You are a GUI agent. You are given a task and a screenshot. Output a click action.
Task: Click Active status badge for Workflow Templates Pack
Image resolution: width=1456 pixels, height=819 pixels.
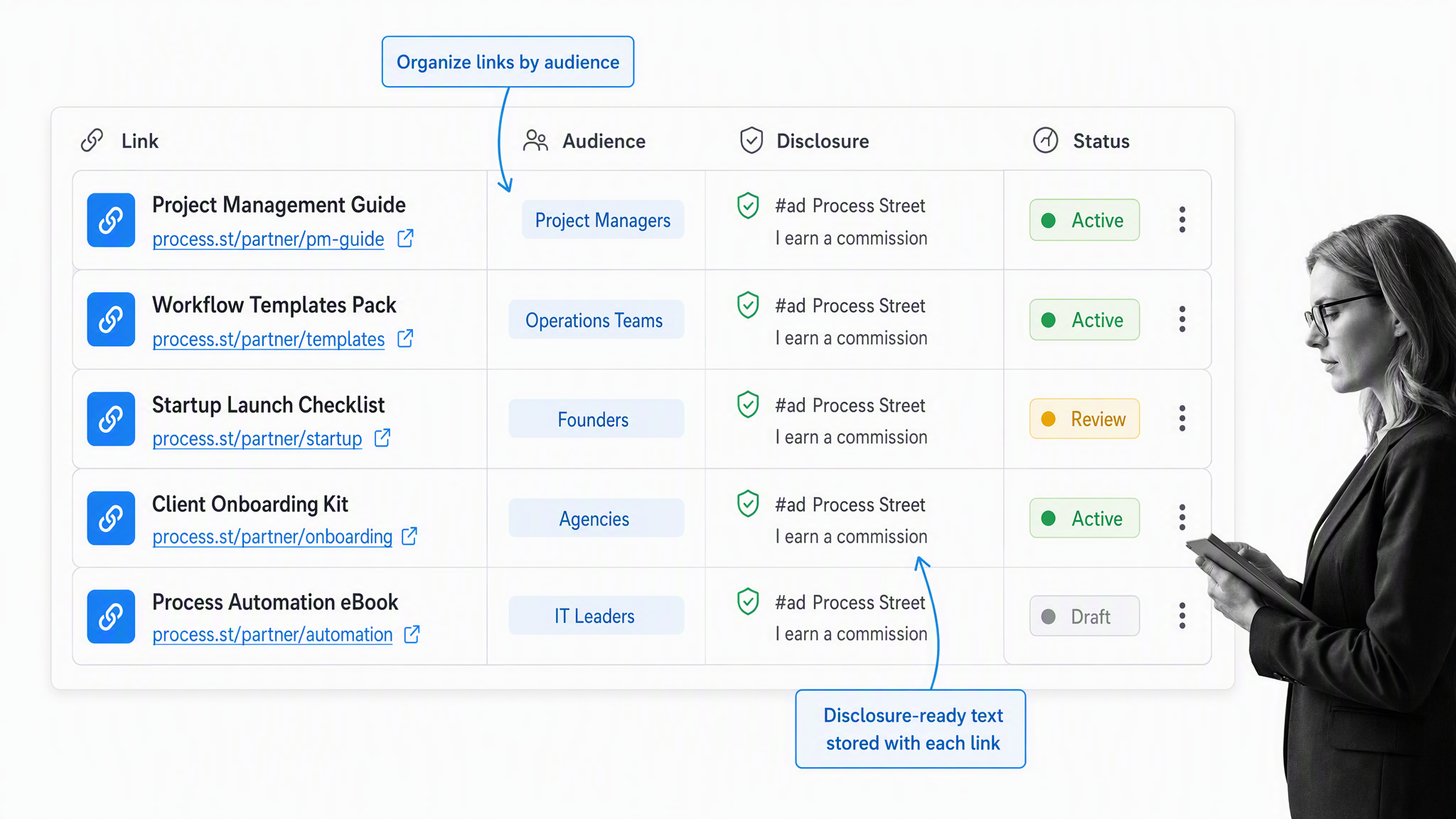[x=1084, y=319]
